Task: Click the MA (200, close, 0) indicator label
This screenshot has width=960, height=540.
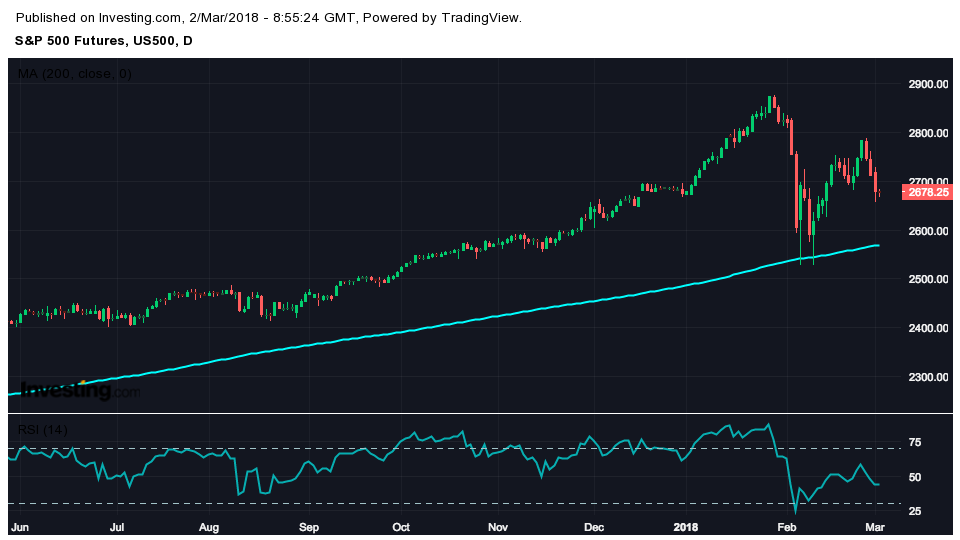Action: pyautogui.click(x=75, y=74)
